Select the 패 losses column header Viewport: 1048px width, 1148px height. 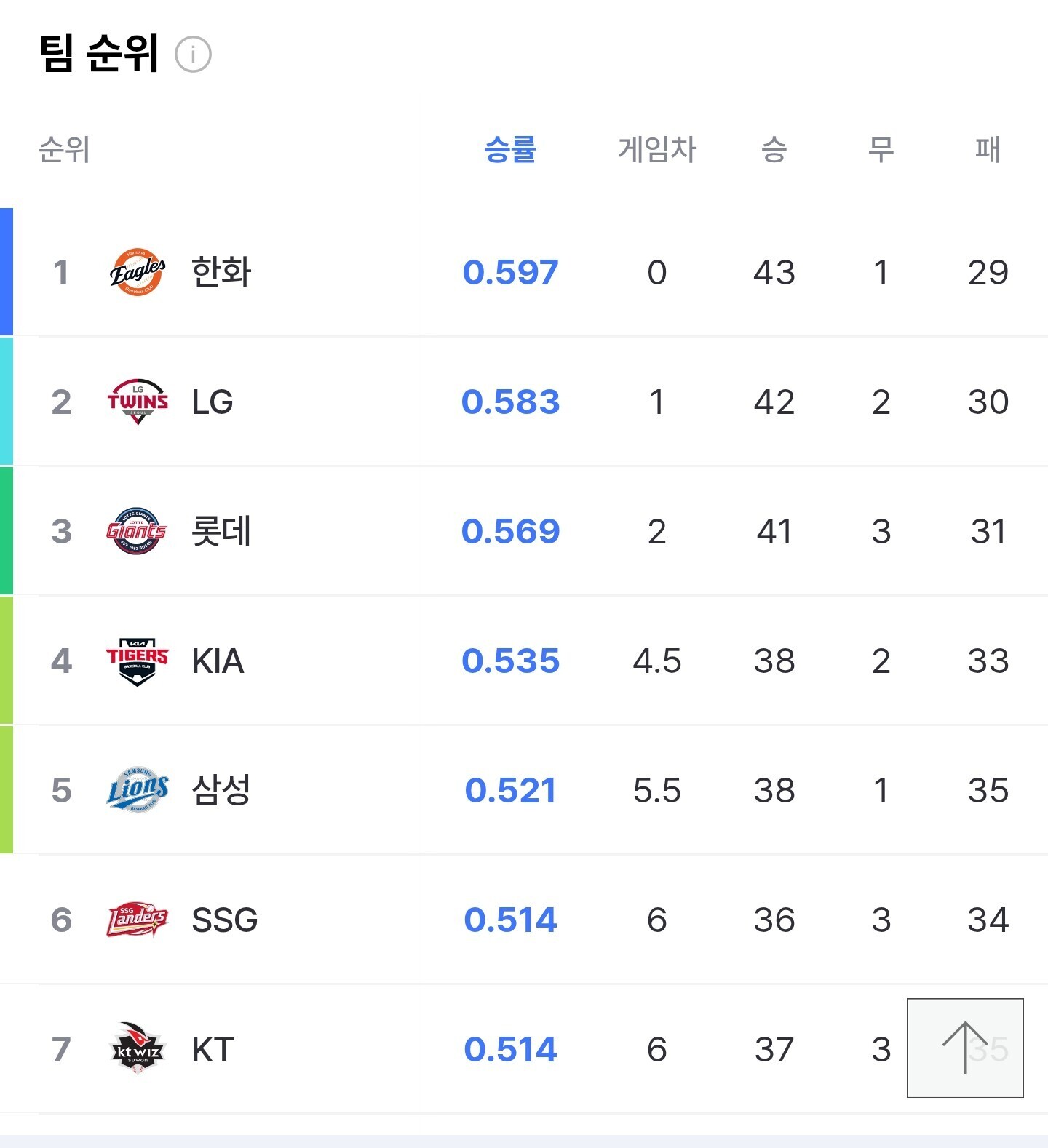pos(988,150)
